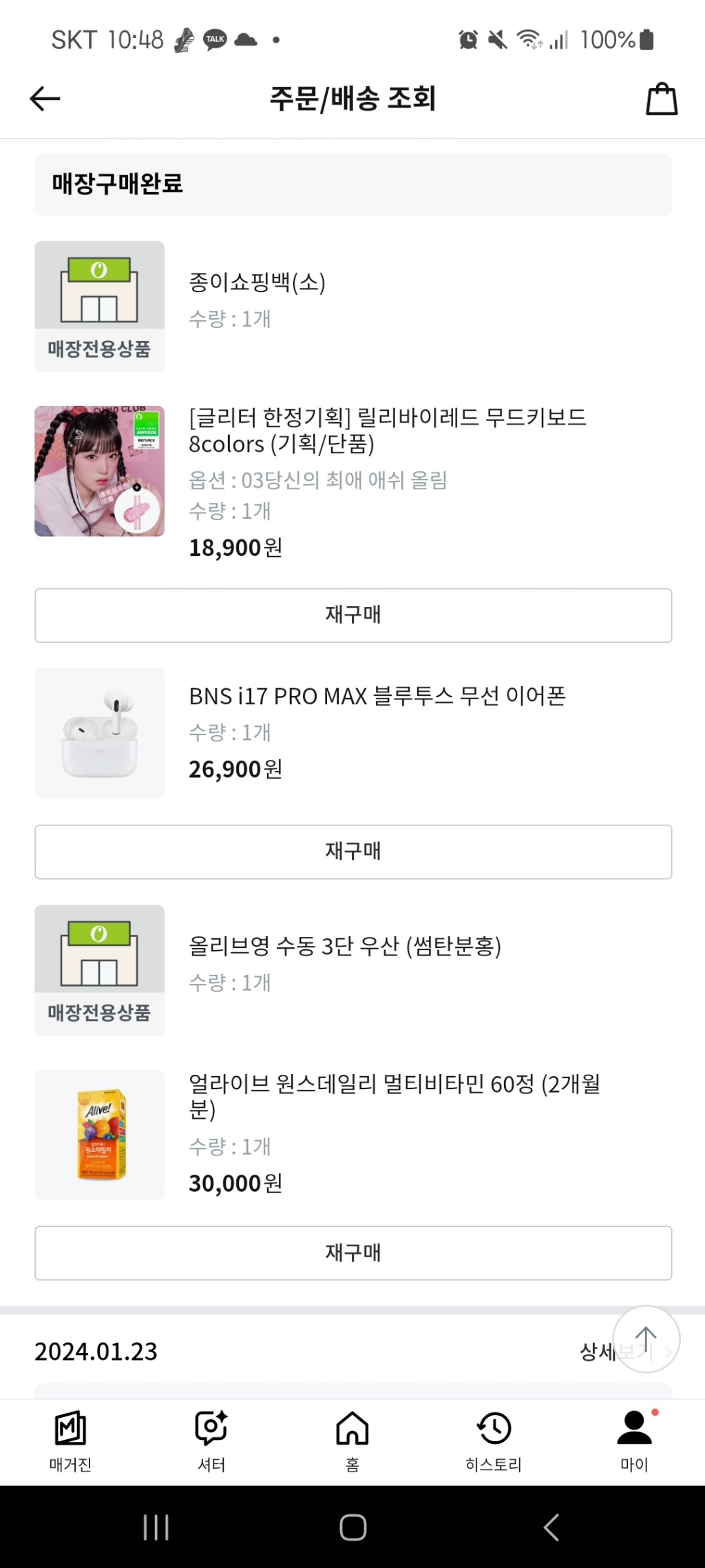Tap BNS i17 PRO MAX product title
The width and height of the screenshot is (705, 1568).
[377, 697]
